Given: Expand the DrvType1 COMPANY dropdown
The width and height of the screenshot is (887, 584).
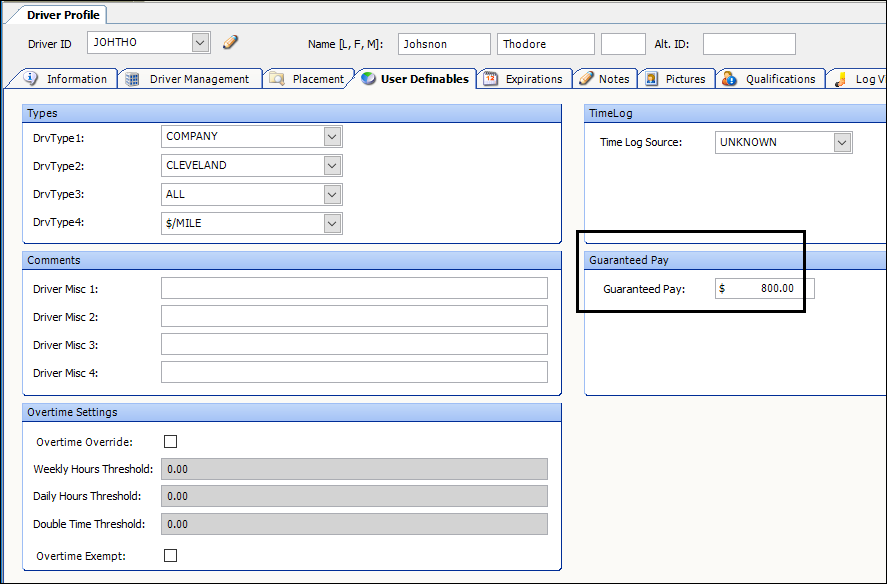Looking at the screenshot, I should click(x=332, y=136).
